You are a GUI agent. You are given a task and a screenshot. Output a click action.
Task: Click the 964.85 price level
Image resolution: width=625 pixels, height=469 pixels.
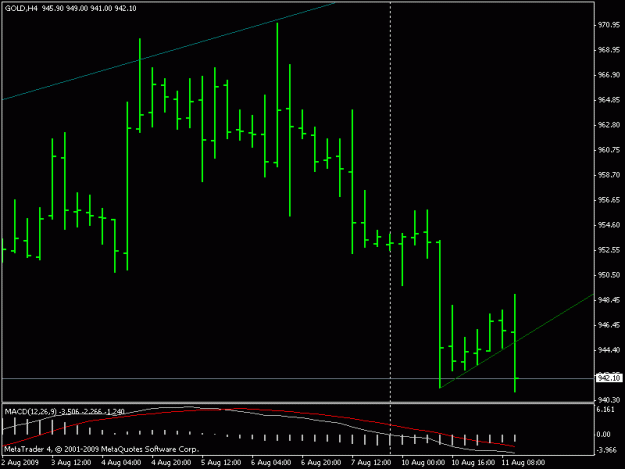pyautogui.click(x=609, y=100)
